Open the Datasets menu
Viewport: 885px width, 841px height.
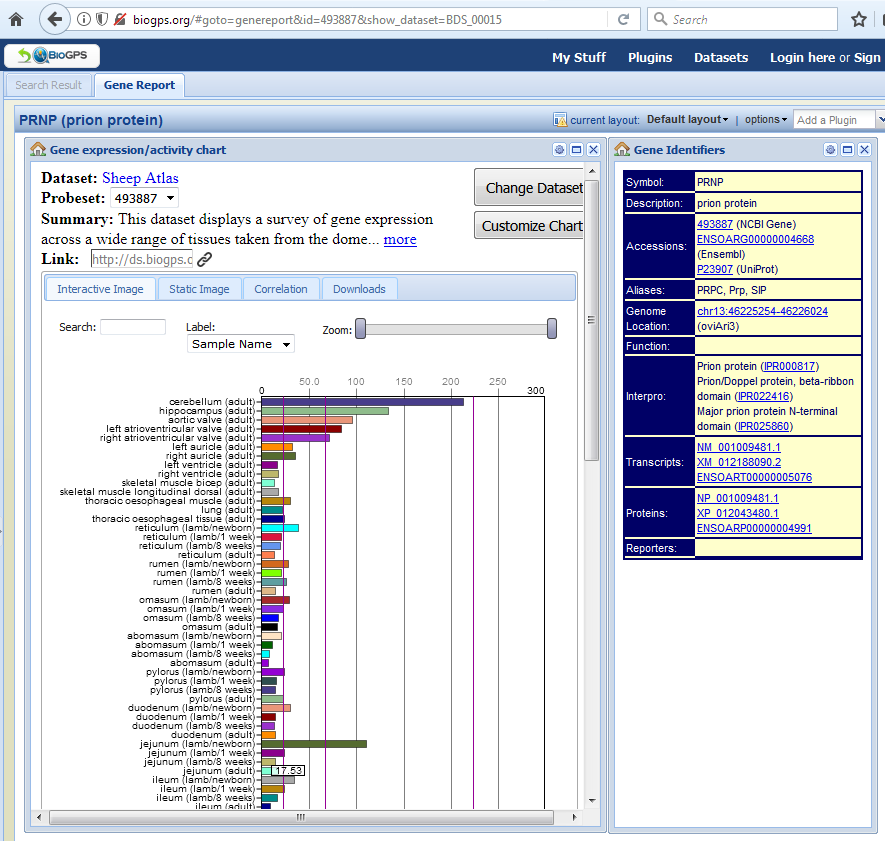click(720, 58)
